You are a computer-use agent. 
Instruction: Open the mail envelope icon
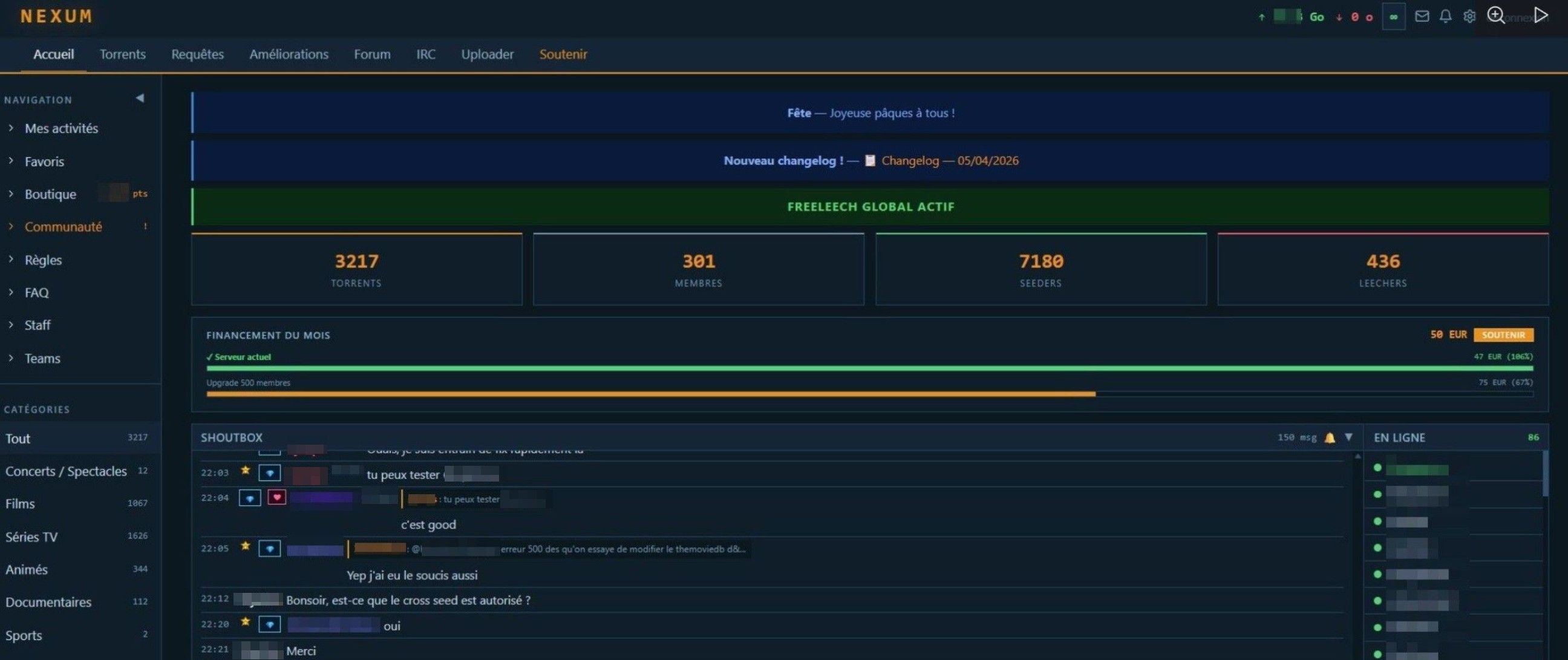point(1422,16)
